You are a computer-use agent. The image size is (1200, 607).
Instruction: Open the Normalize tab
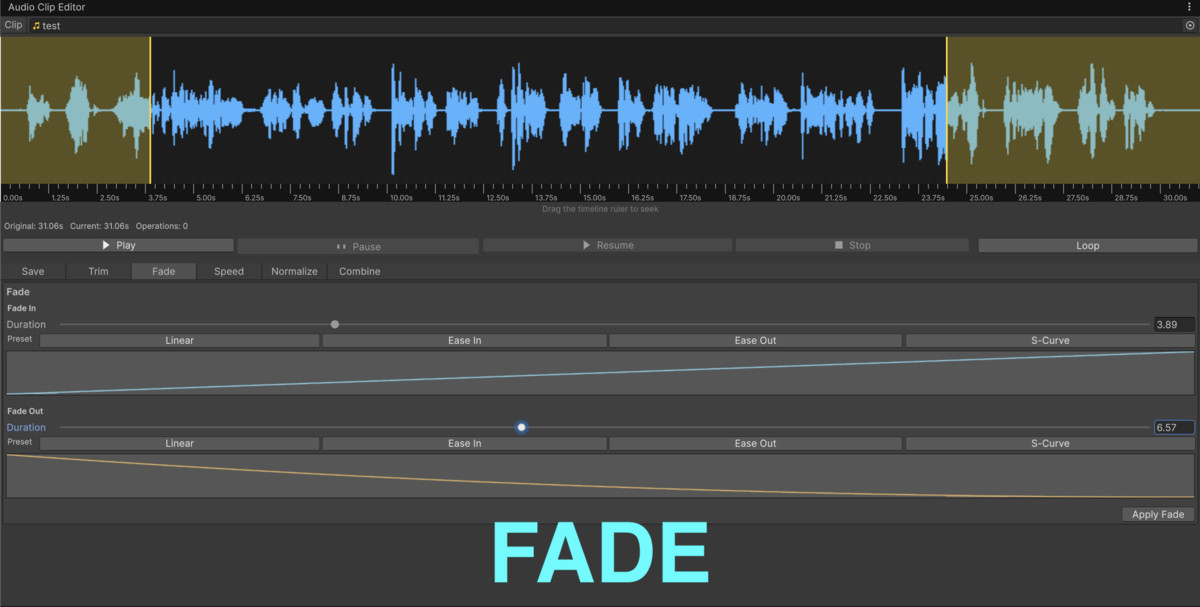pos(294,271)
